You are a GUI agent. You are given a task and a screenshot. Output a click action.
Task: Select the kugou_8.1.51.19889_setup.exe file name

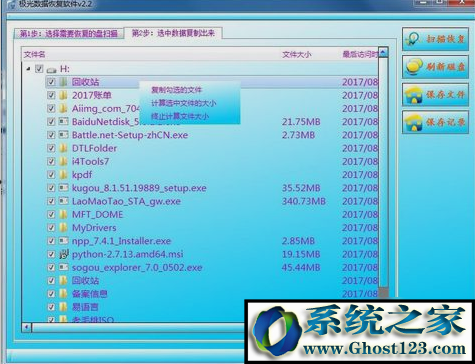pyautogui.click(x=139, y=188)
